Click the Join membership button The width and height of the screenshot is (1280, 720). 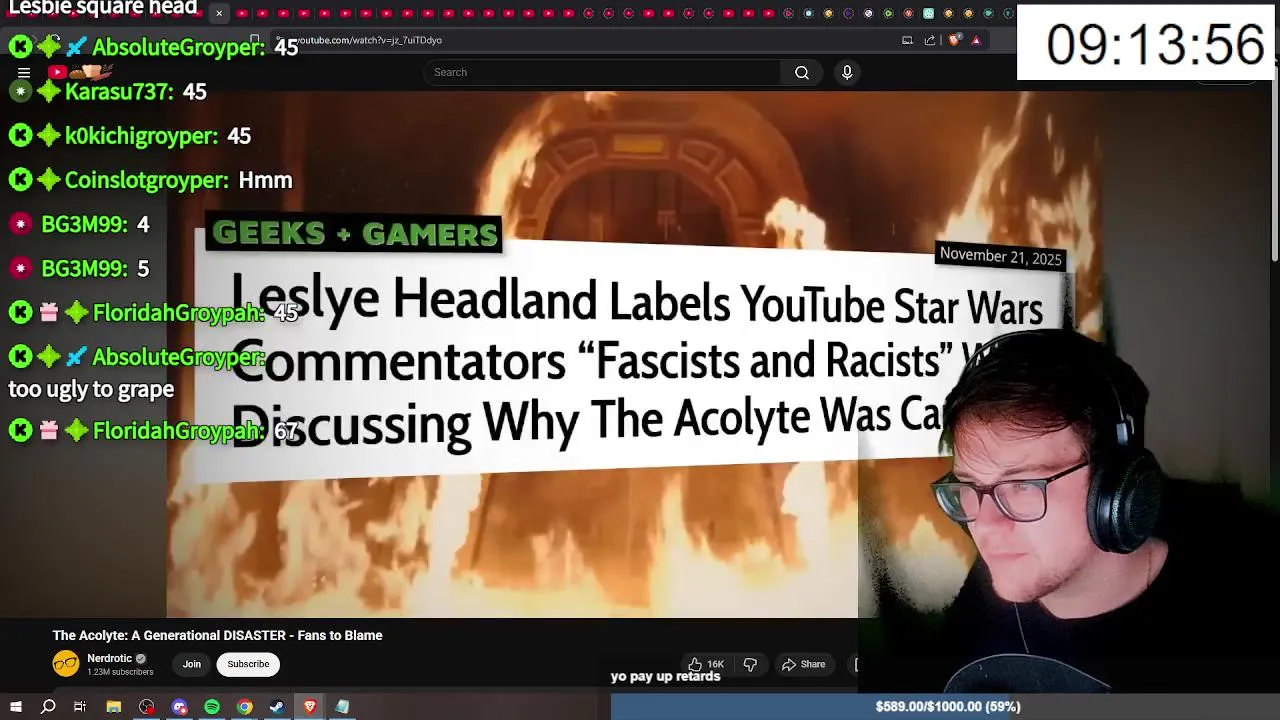tap(191, 664)
